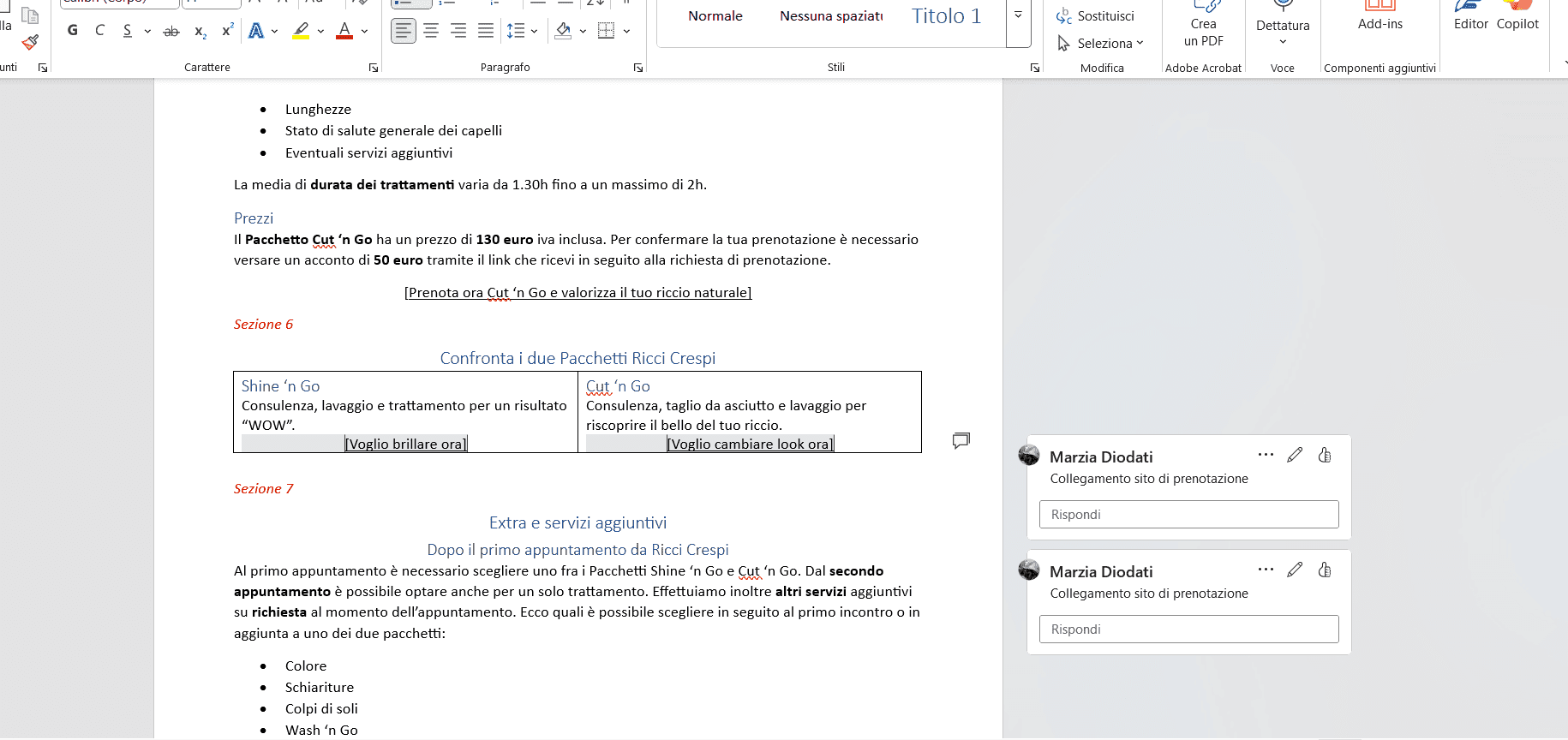Open more options on first Marzia Diodati comment
The height and width of the screenshot is (740, 1568).
(x=1266, y=455)
